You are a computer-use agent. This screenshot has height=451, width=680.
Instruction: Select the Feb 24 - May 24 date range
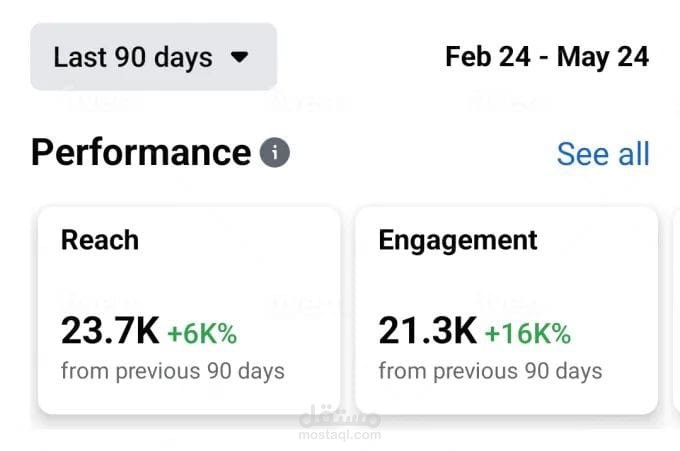coord(547,56)
